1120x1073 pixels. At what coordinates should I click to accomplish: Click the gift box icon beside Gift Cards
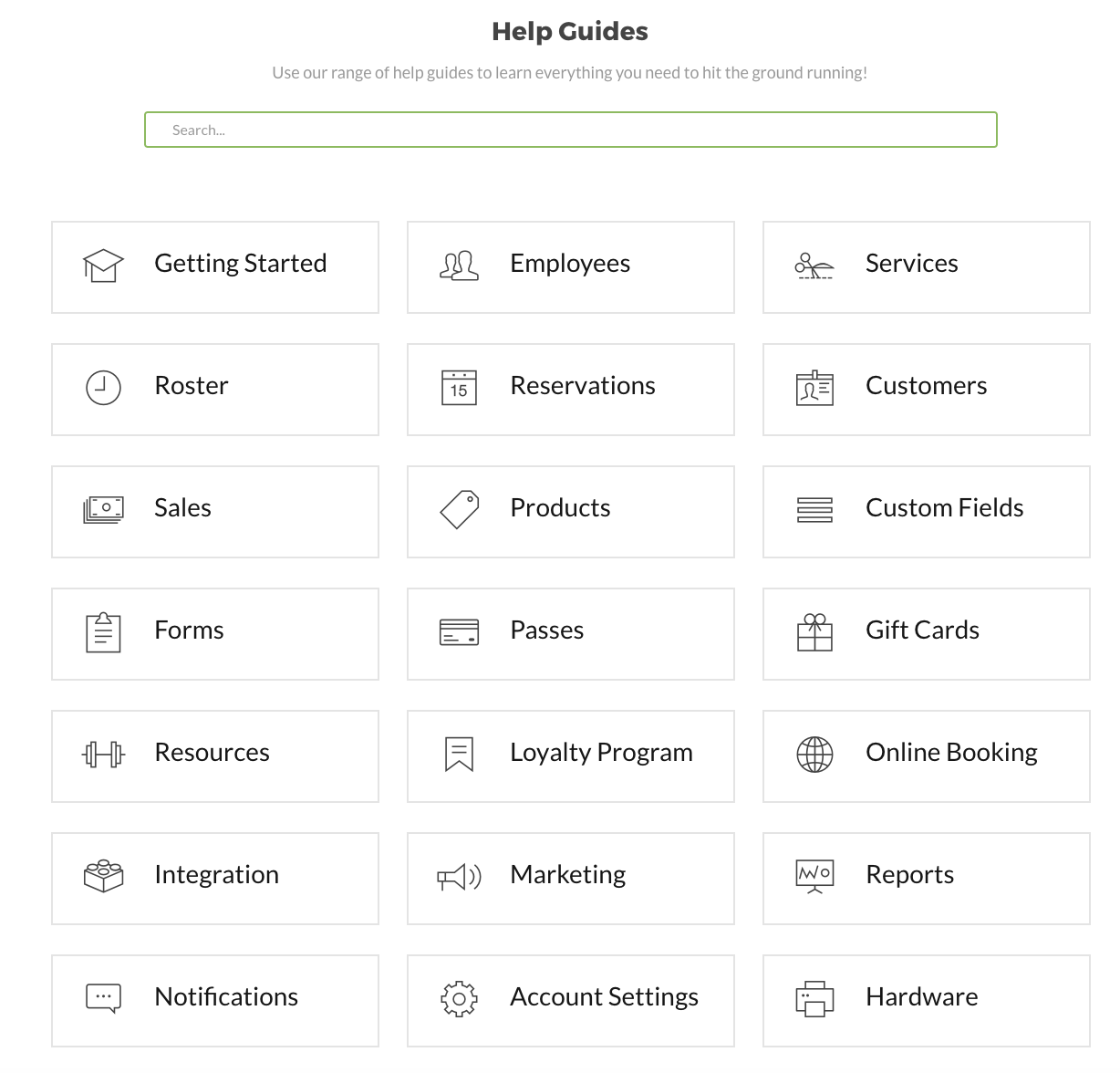pyautogui.click(x=814, y=632)
